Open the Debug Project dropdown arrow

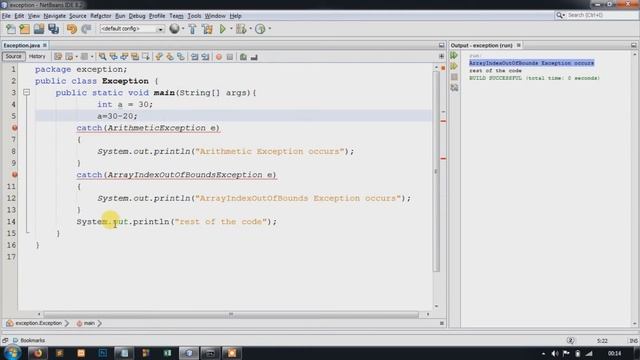pyautogui.click(x=250, y=29)
